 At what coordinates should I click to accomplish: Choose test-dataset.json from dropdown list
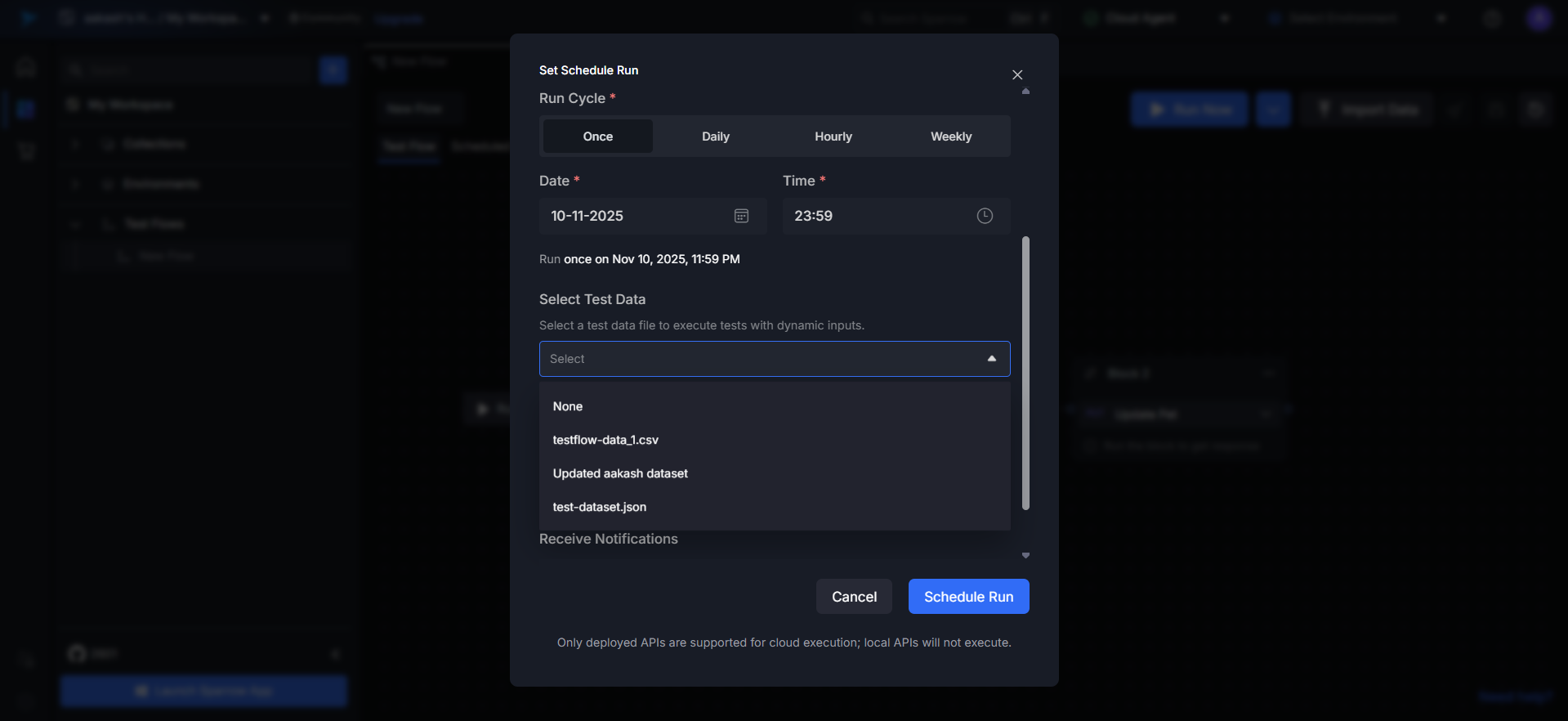click(x=600, y=507)
